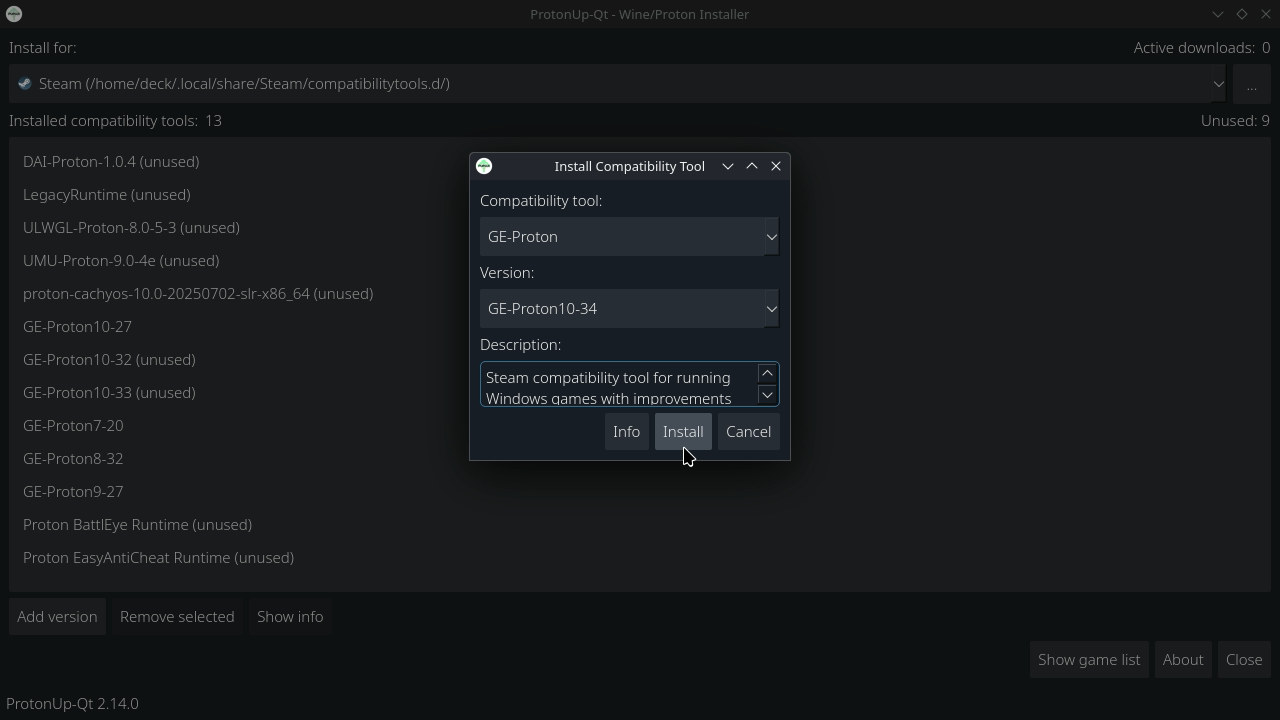Click Add version button
Screen dimensions: 1280x720
(57, 617)
